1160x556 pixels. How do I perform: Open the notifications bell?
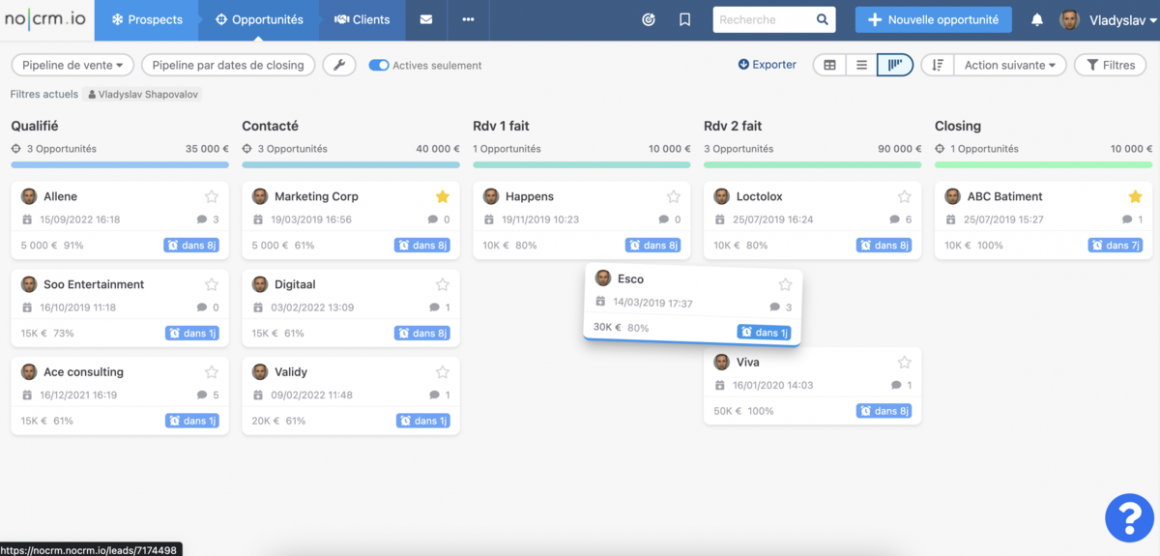click(1037, 20)
